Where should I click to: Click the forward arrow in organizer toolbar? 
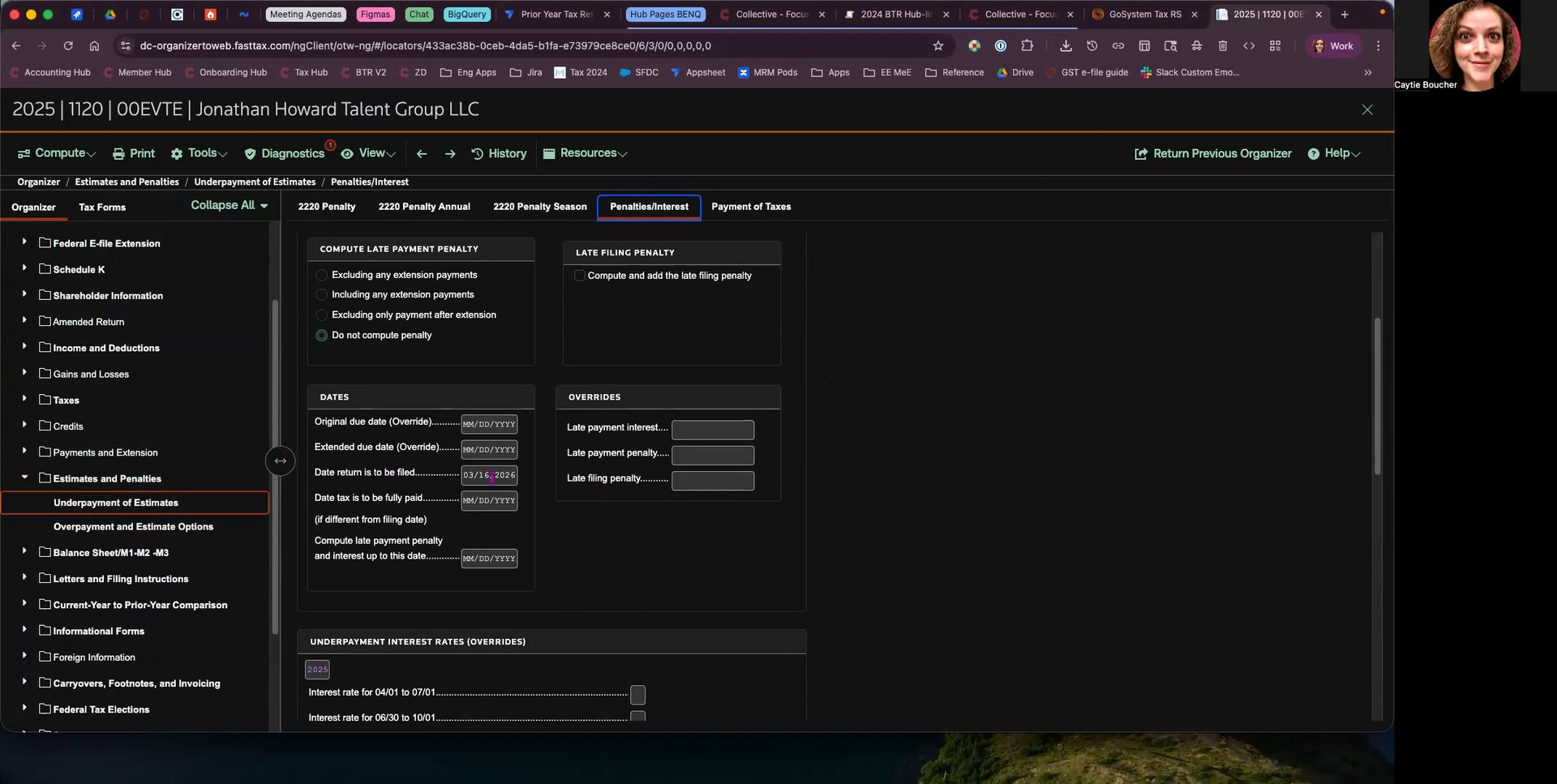tap(450, 154)
